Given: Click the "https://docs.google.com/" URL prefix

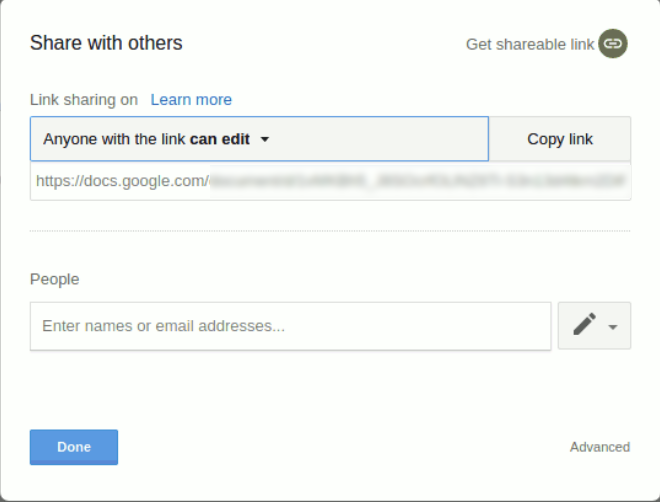Looking at the screenshot, I should pyautogui.click(x=122, y=181).
